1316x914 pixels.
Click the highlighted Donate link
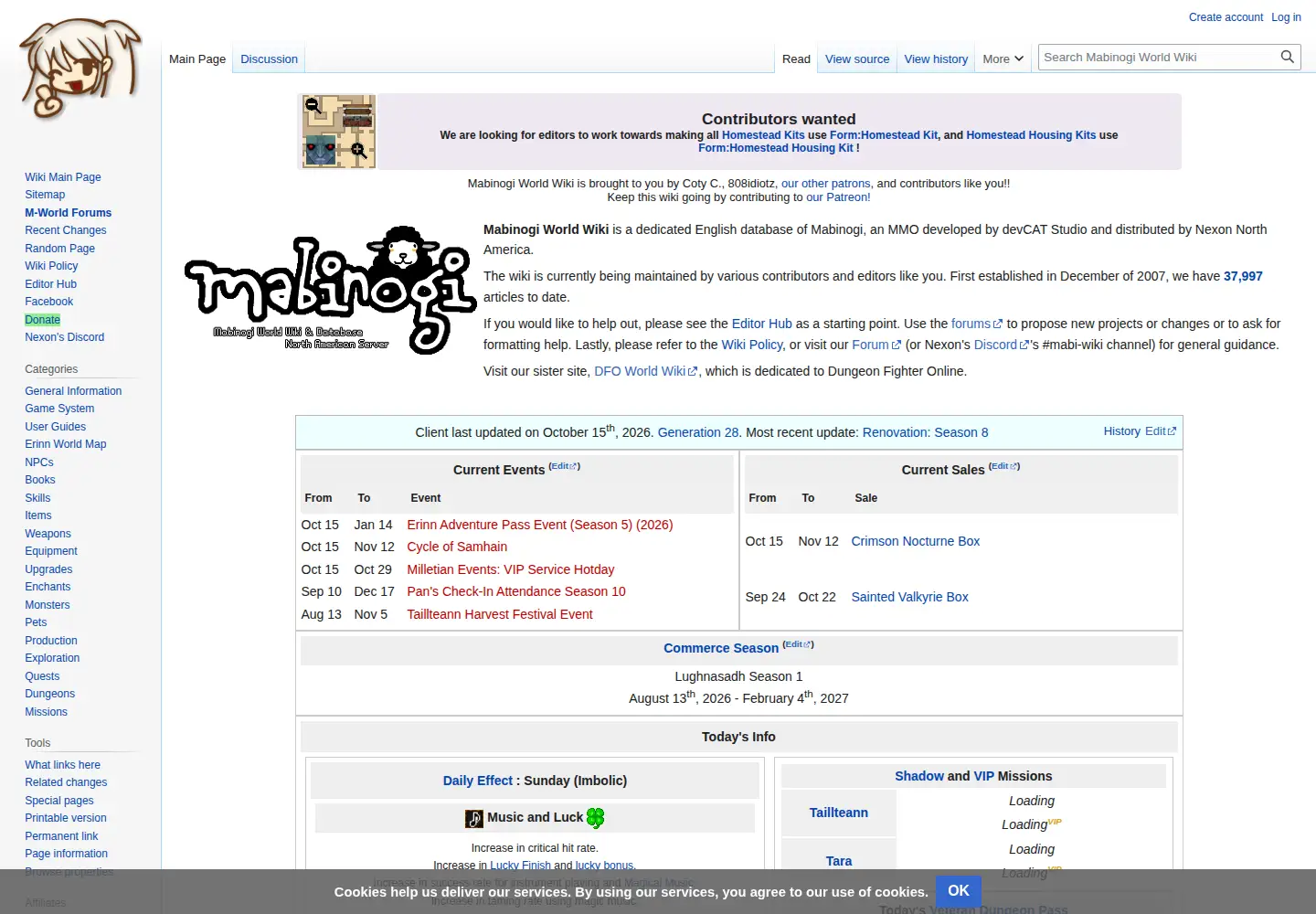point(43,320)
